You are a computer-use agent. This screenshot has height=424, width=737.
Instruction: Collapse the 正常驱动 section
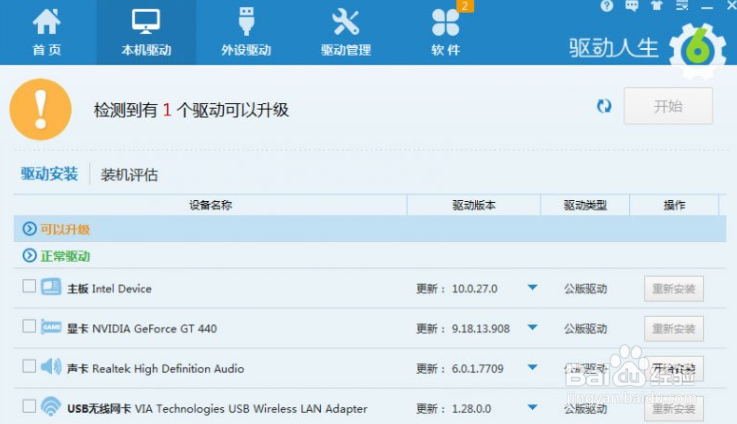[30, 256]
